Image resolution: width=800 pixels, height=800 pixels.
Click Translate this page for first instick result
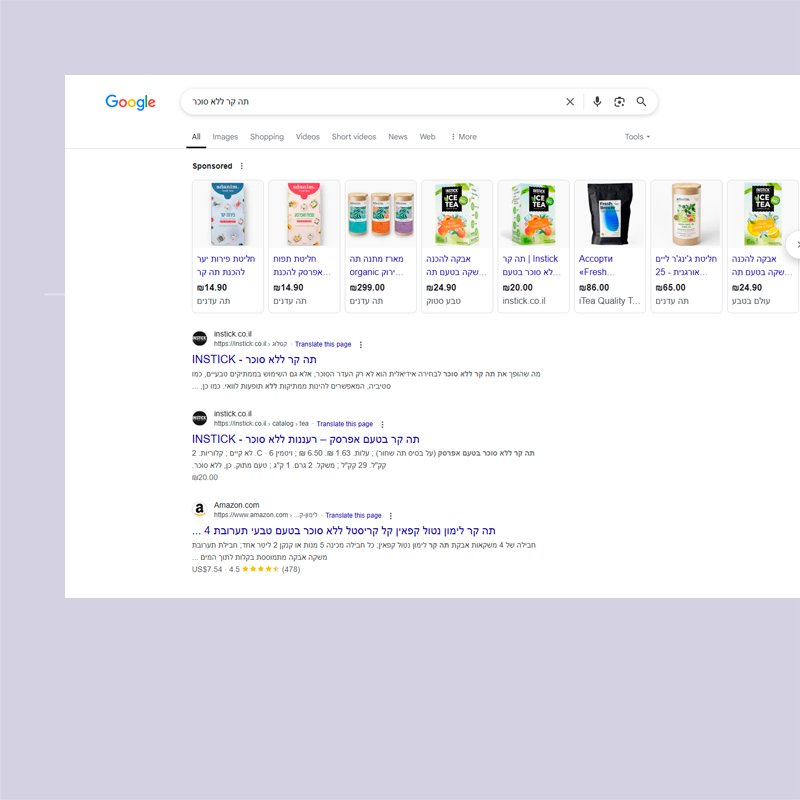pos(323,344)
